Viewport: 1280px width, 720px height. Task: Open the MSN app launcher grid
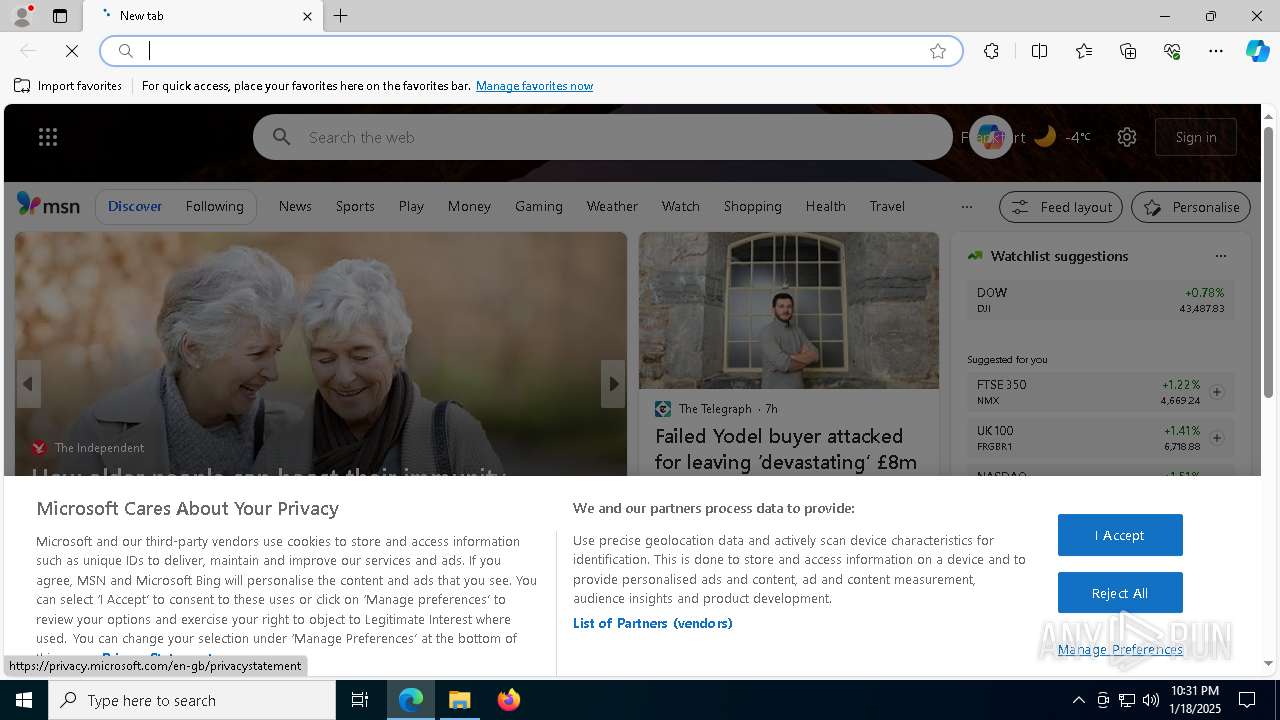tap(48, 137)
